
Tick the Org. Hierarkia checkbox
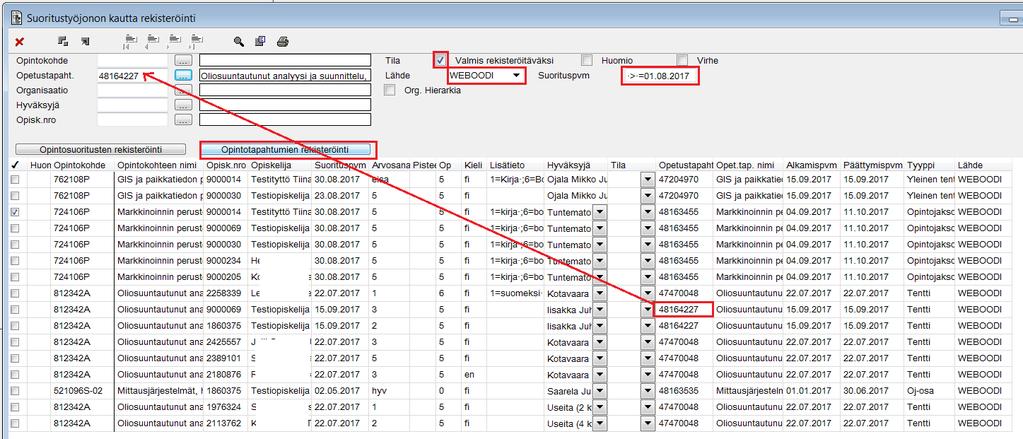click(x=389, y=90)
